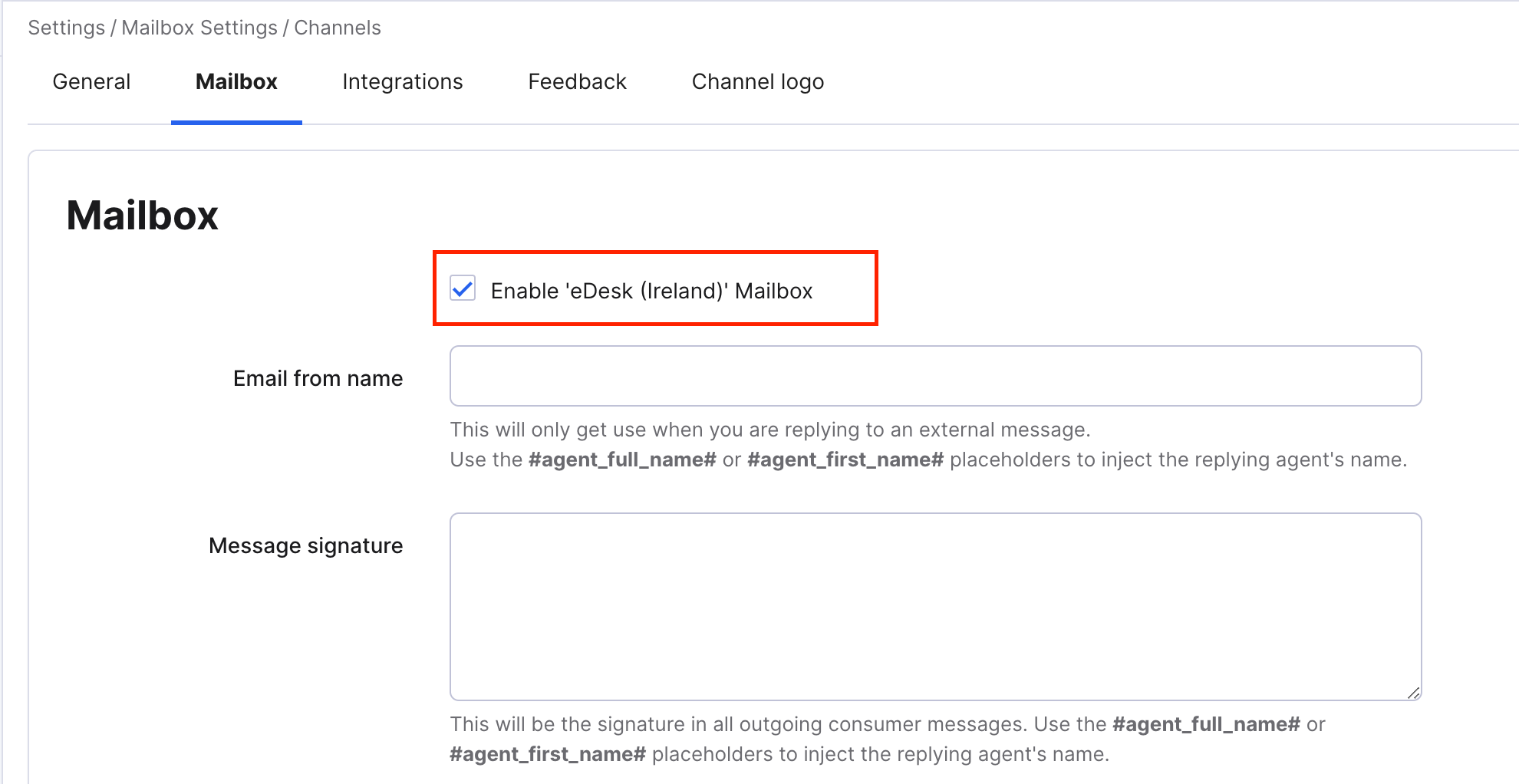Toggle the Enable 'eDesk (Ireland)' Mailbox checkbox
Viewport: 1519px width, 784px height.
[463, 289]
